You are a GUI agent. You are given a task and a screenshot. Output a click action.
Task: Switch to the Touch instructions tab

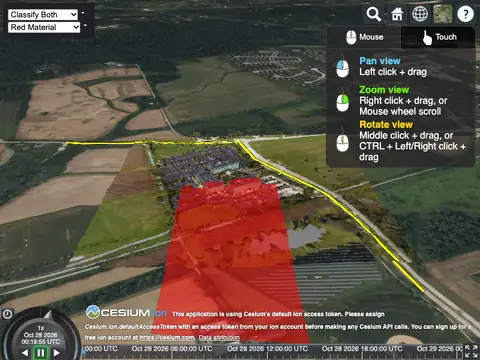pyautogui.click(x=438, y=37)
